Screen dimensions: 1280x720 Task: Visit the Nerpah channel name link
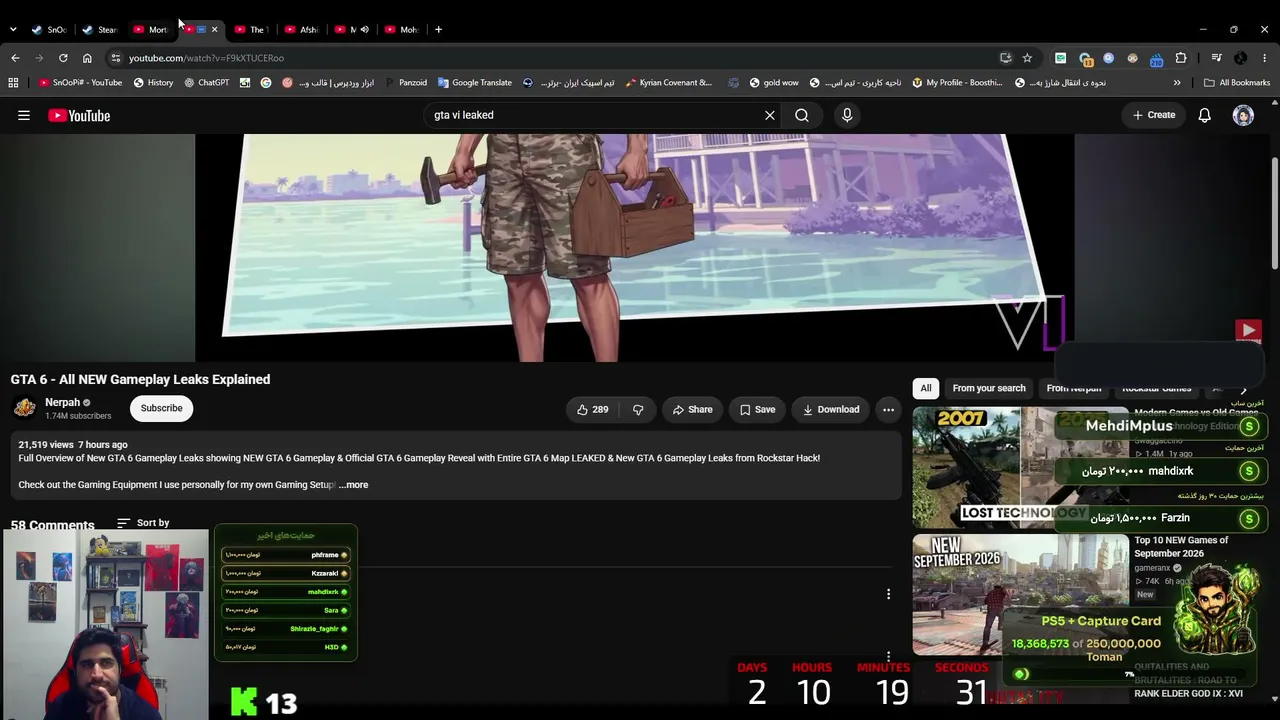[62, 402]
